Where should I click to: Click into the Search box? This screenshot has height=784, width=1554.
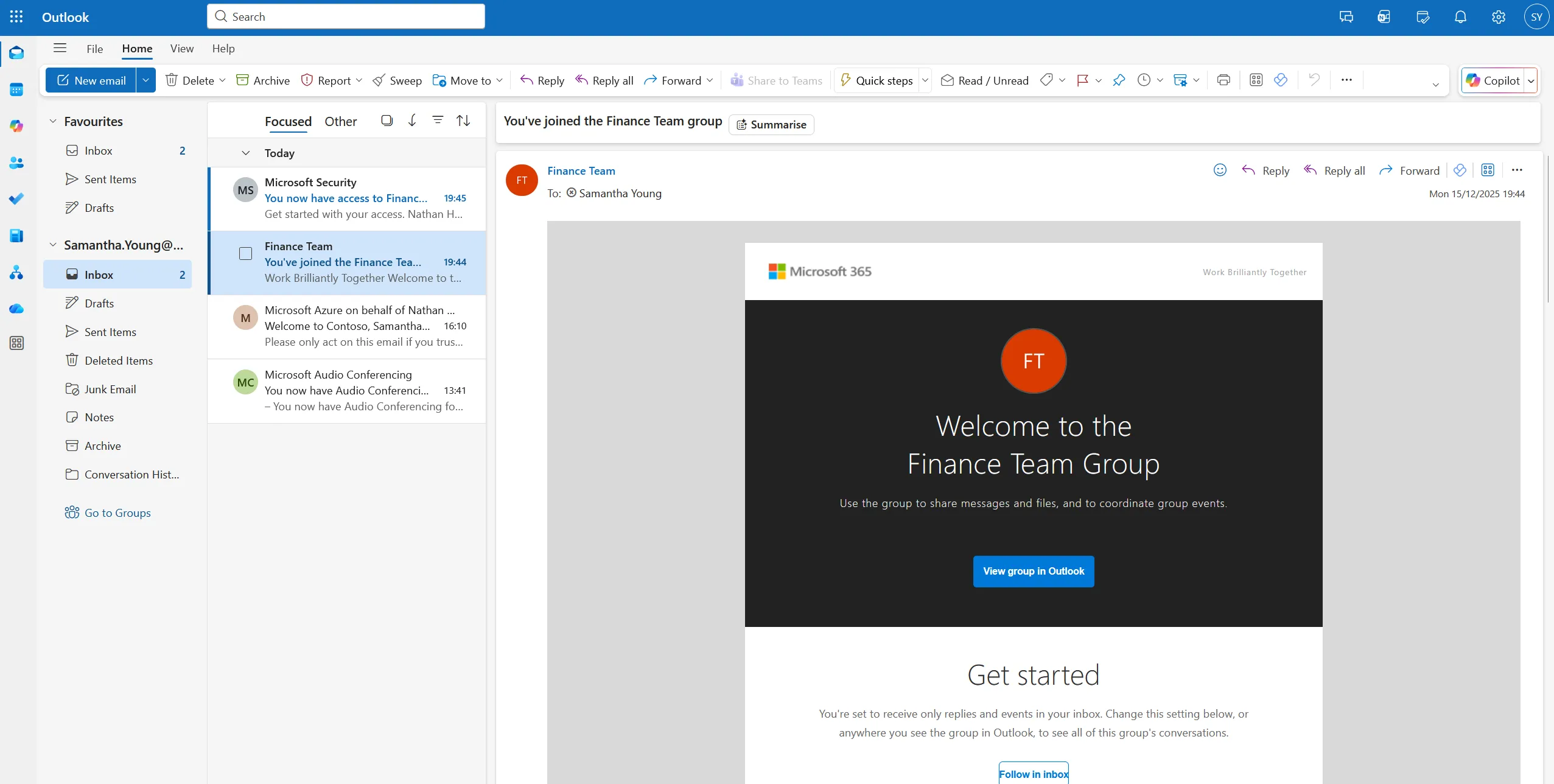[x=346, y=16]
